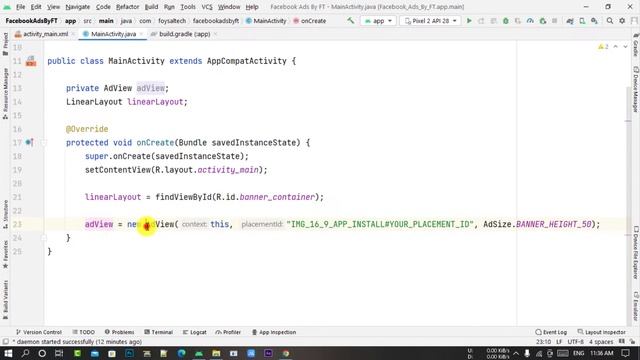The image size is (640, 360).
Task: Start debugging with the green bug icon
Action: click(x=506, y=20)
